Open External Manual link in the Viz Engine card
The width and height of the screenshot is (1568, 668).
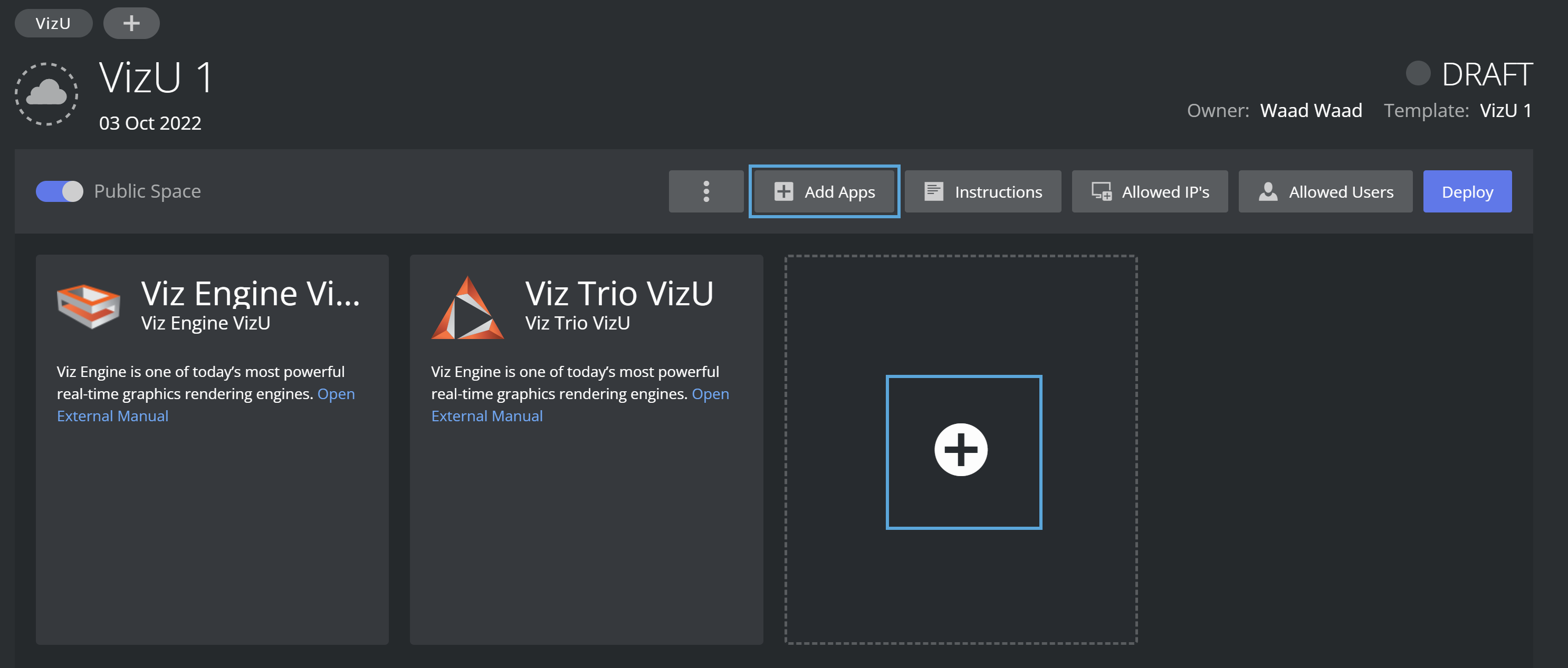tap(112, 416)
